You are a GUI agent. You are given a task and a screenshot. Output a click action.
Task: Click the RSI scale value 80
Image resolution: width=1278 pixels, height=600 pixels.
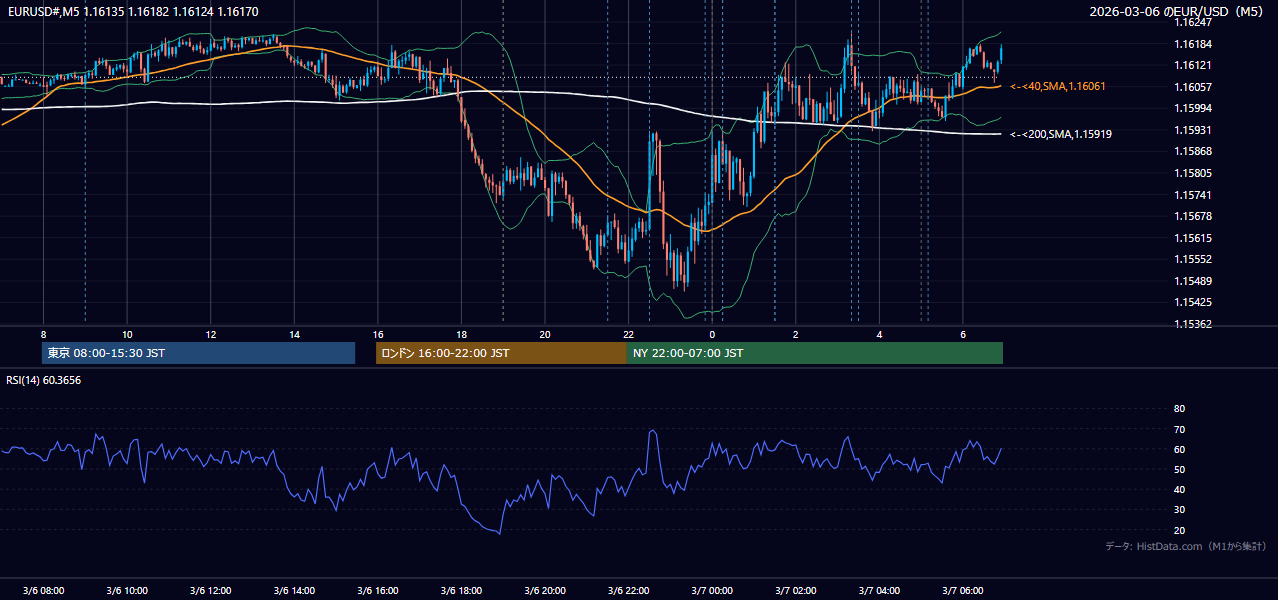pos(1179,409)
